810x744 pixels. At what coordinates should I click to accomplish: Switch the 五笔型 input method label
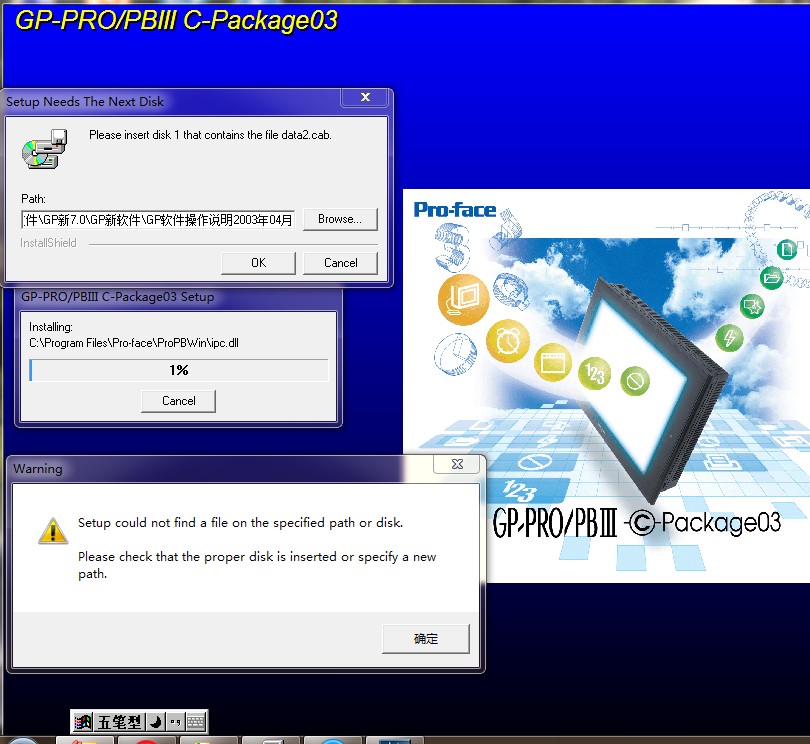click(x=119, y=721)
